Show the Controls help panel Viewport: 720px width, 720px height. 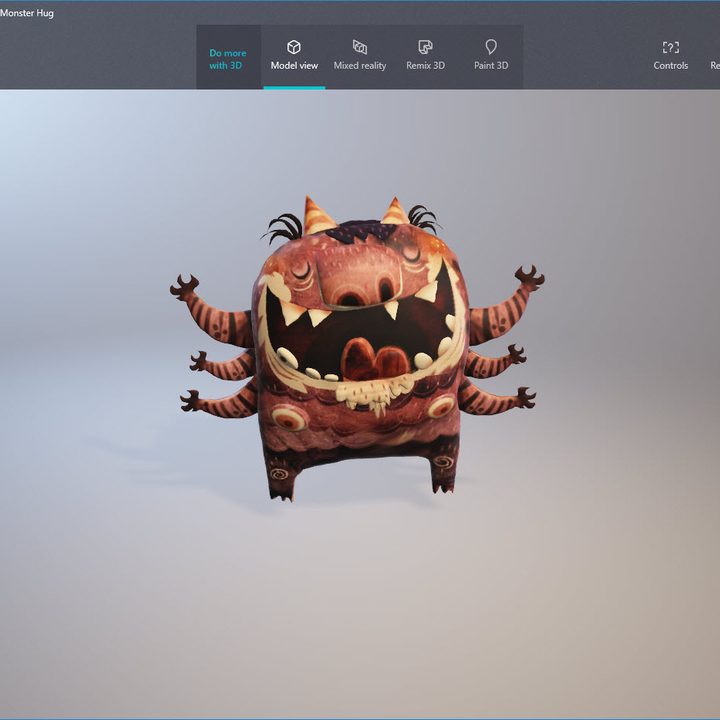(x=670, y=57)
